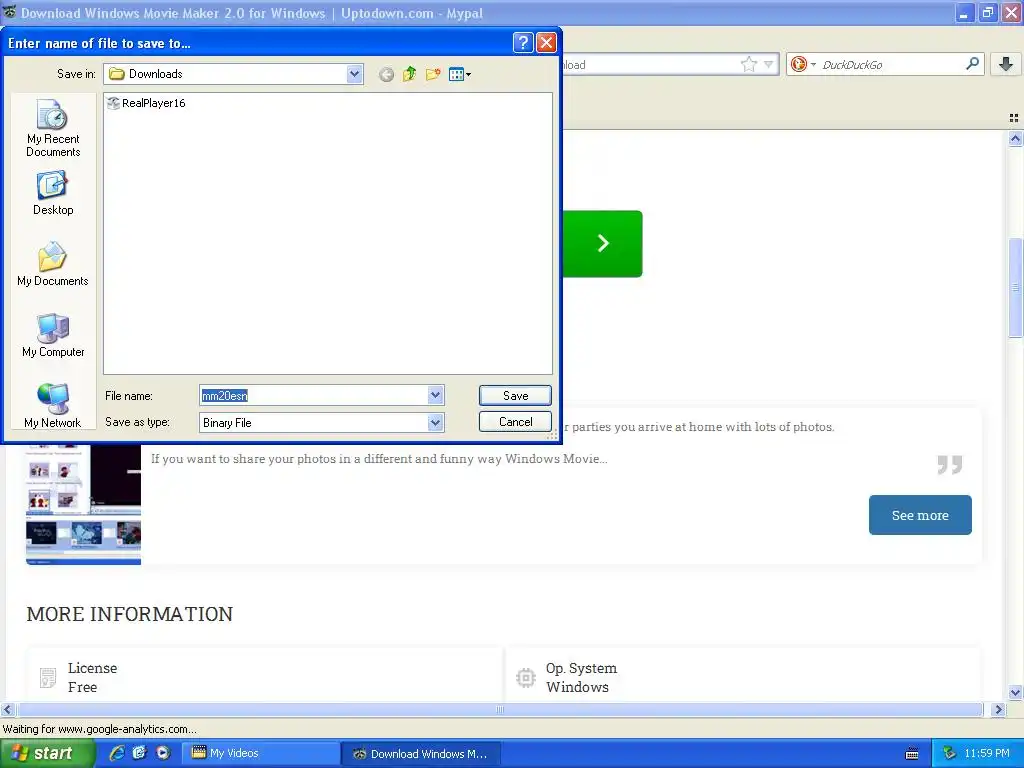1024x768 pixels.
Task: Click the tray network safely-remove icon
Action: pyautogui.click(x=949, y=753)
